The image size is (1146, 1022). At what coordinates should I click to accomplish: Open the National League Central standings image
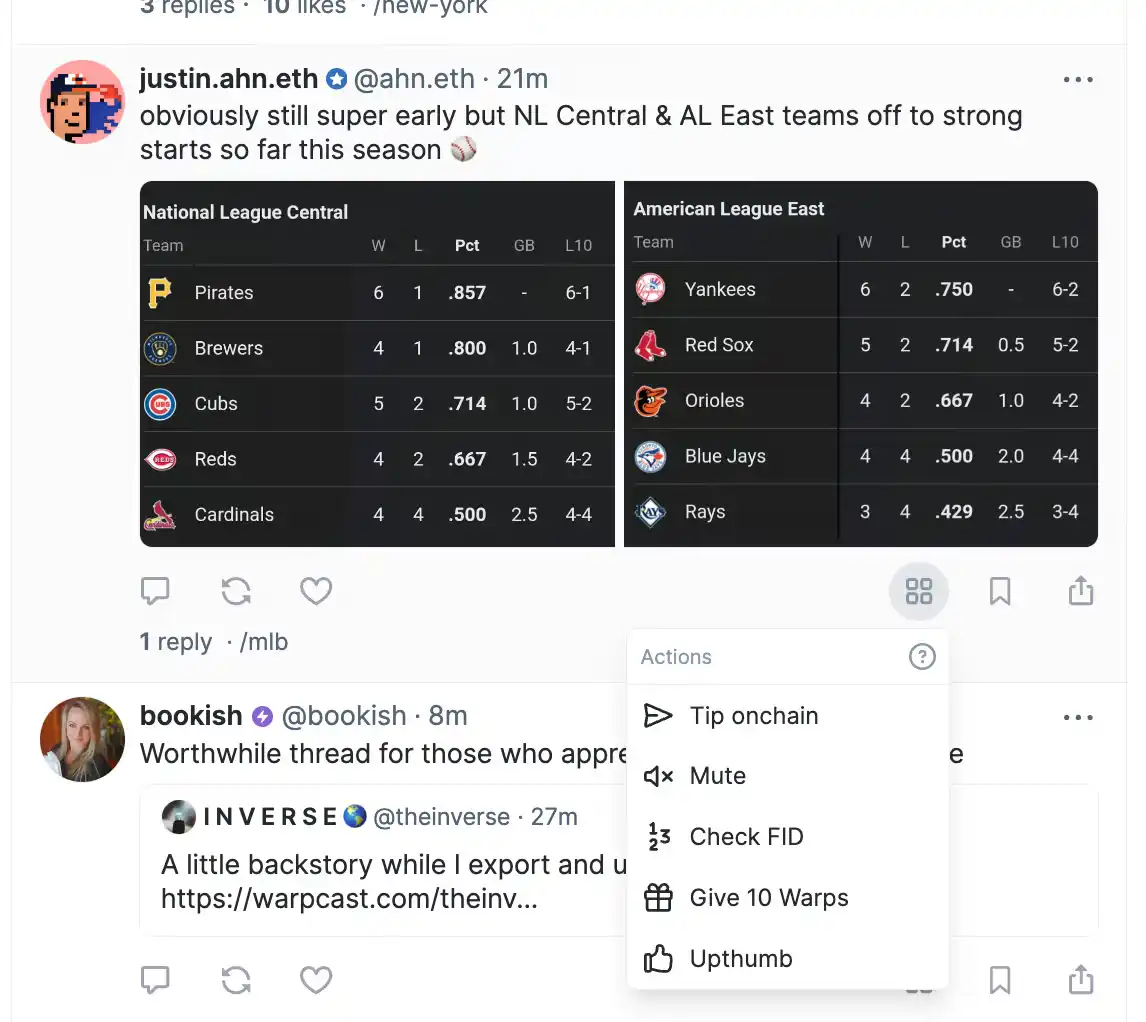pyautogui.click(x=377, y=364)
